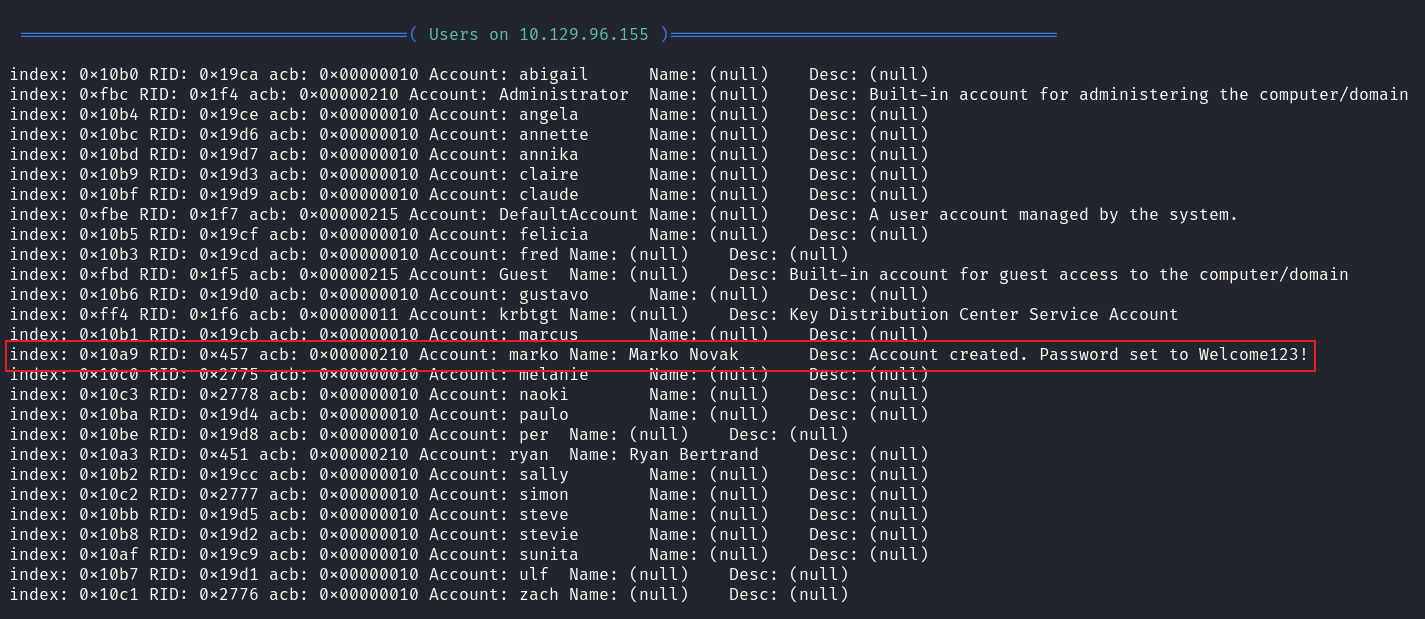Click the DefaultAccount account name
This screenshot has width=1425, height=619.
pyautogui.click(x=569, y=214)
